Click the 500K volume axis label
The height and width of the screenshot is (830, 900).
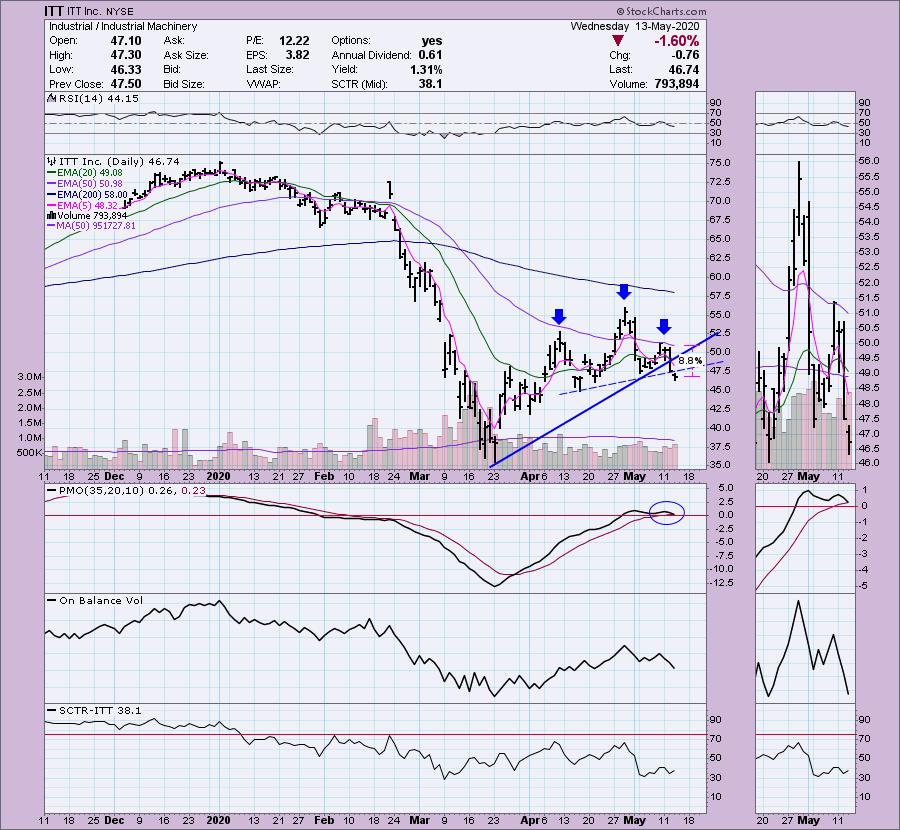(29, 452)
